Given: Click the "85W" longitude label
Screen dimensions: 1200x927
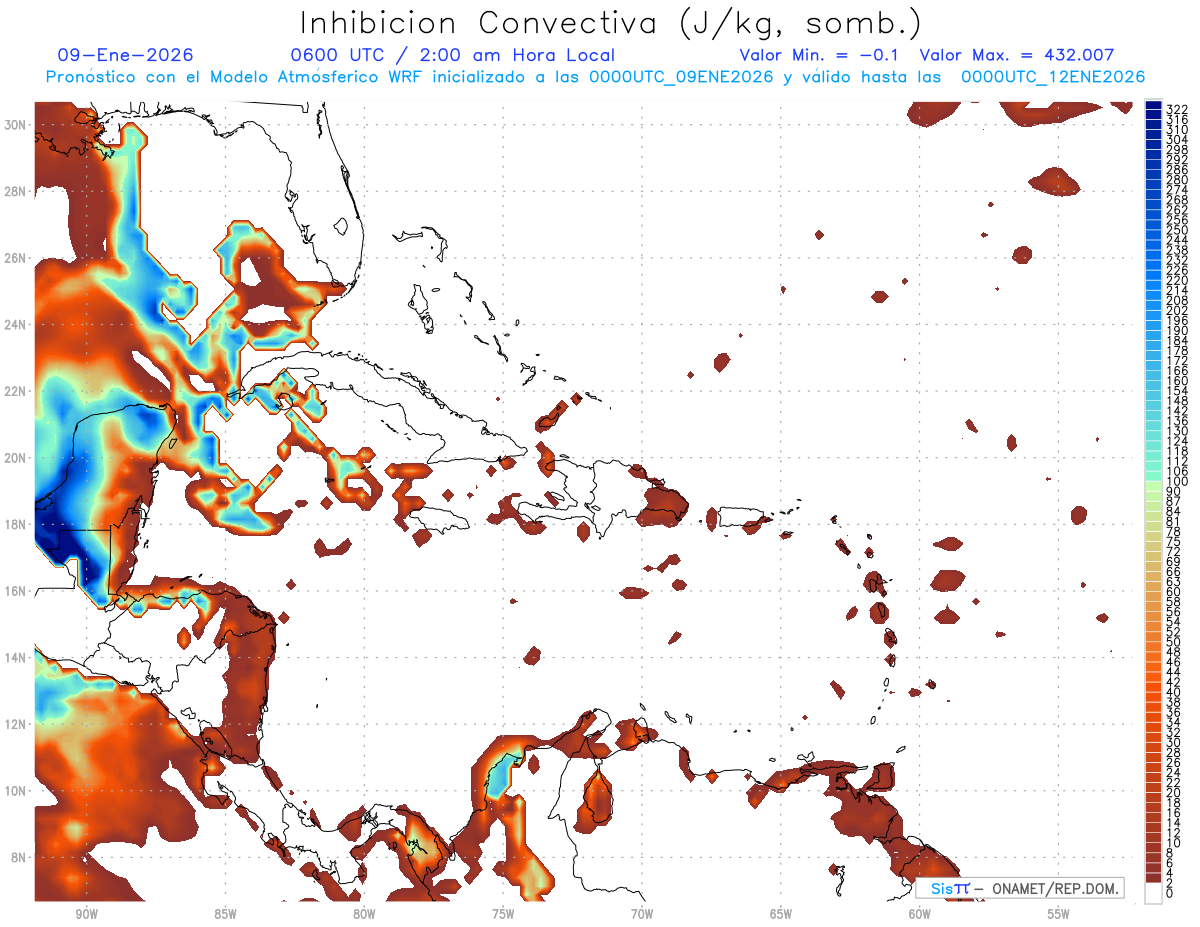Looking at the screenshot, I should (x=225, y=914).
